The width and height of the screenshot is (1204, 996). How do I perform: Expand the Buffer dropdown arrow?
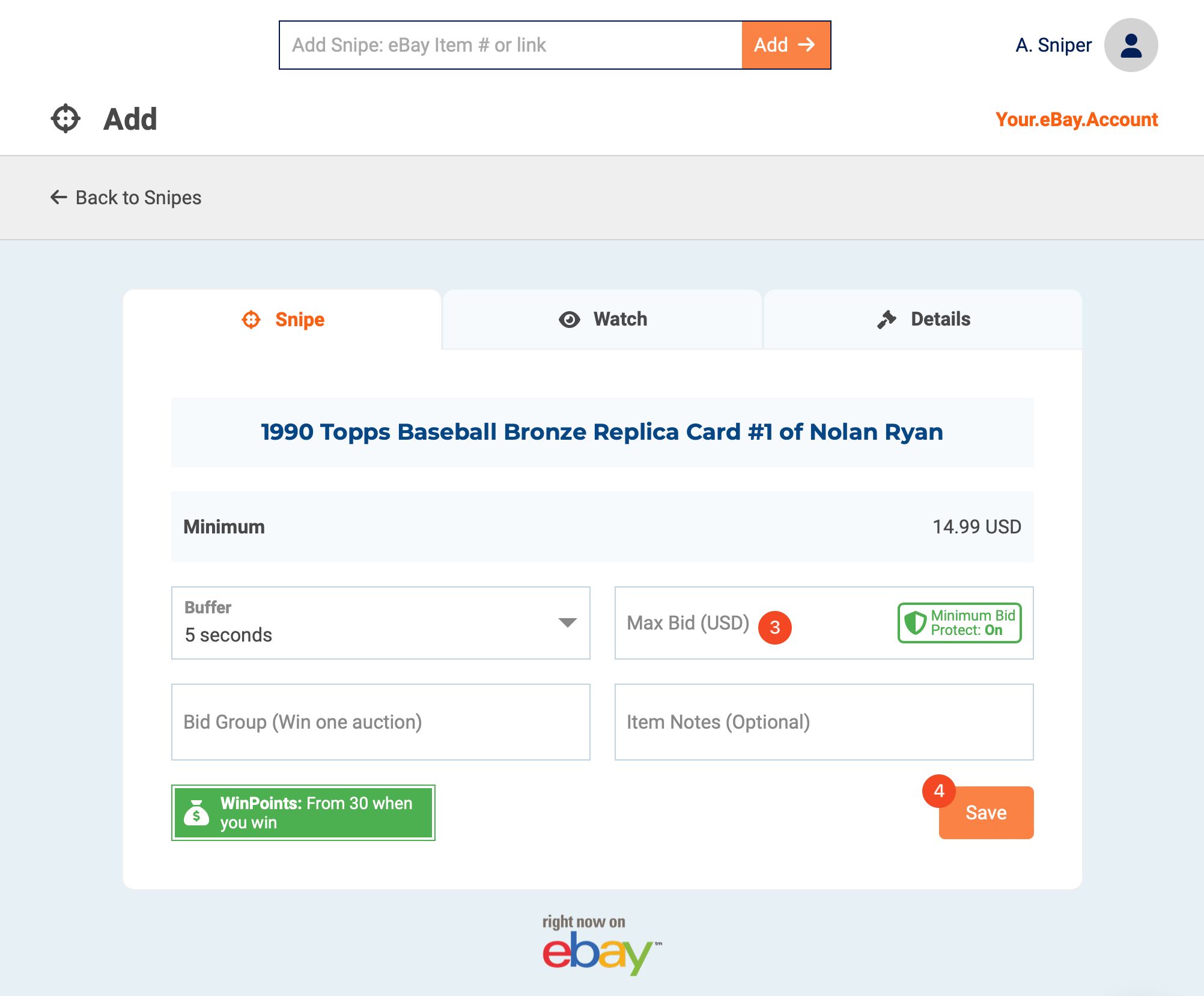pos(567,622)
